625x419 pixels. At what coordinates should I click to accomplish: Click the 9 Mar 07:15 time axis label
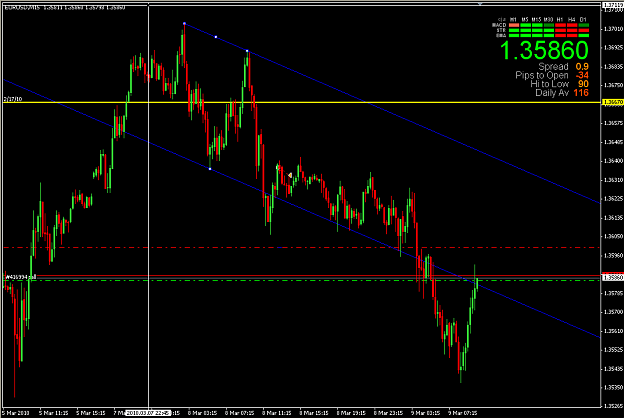463,413
